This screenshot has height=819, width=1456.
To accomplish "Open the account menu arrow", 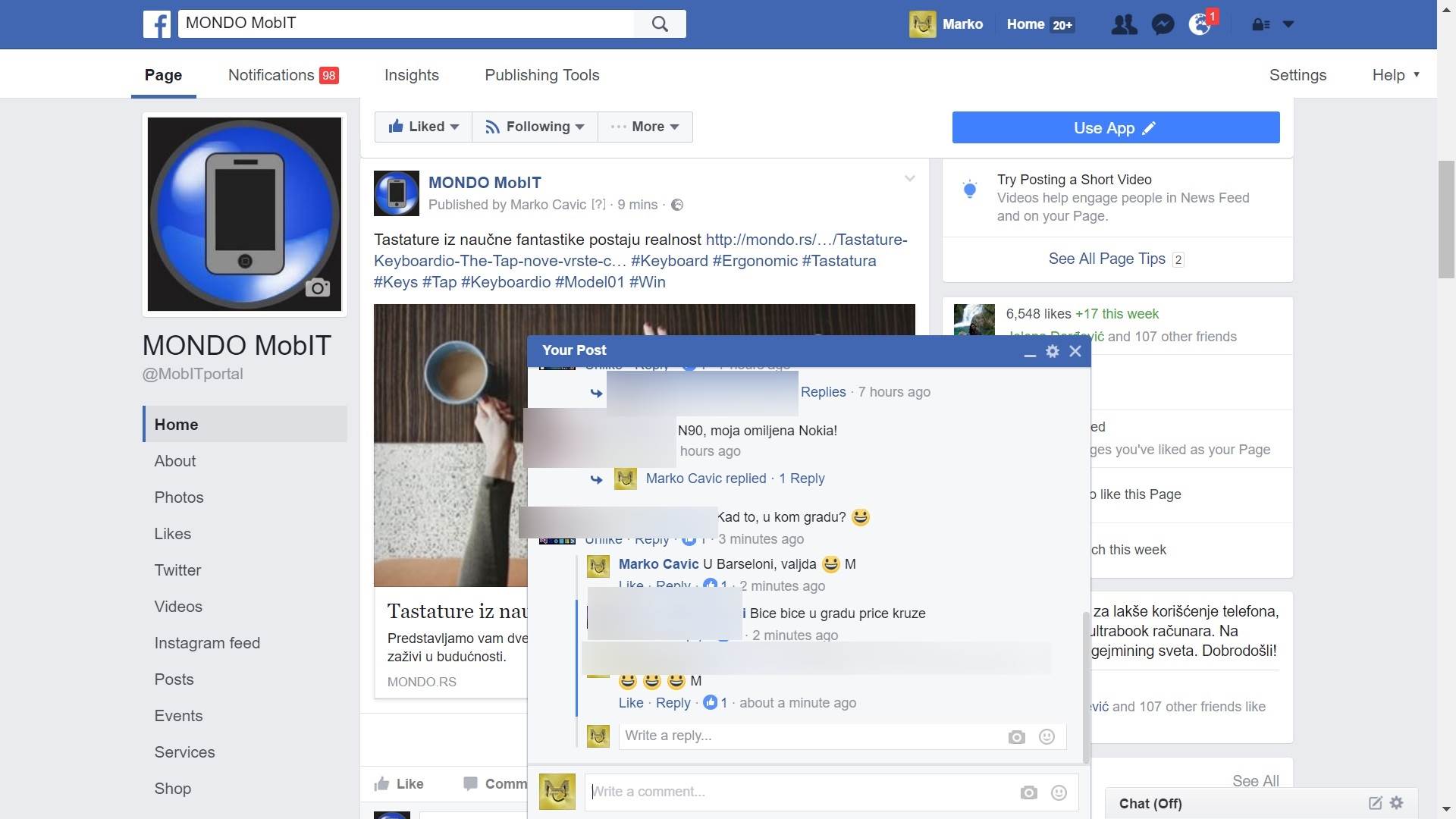I will (x=1288, y=24).
